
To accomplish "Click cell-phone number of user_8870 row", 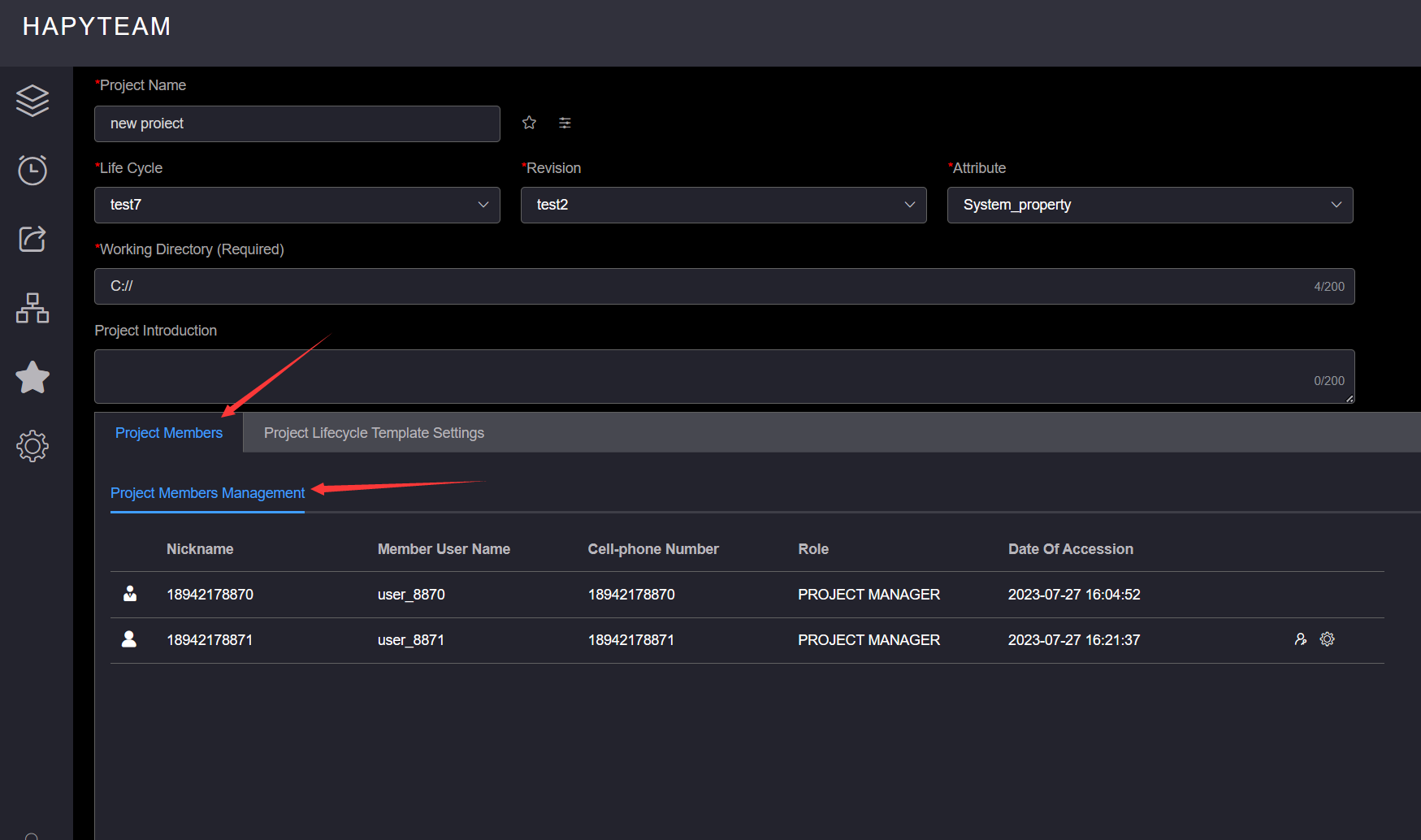I will [x=631, y=595].
